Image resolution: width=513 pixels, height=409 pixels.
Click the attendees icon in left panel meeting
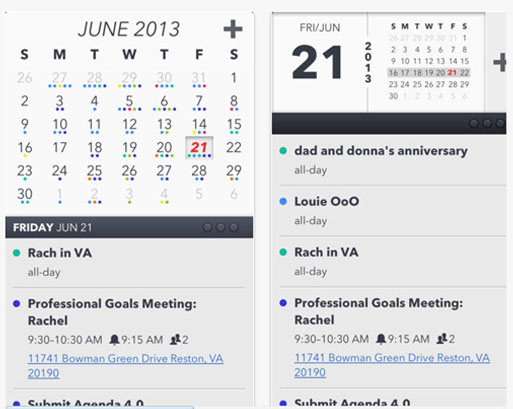(175, 340)
